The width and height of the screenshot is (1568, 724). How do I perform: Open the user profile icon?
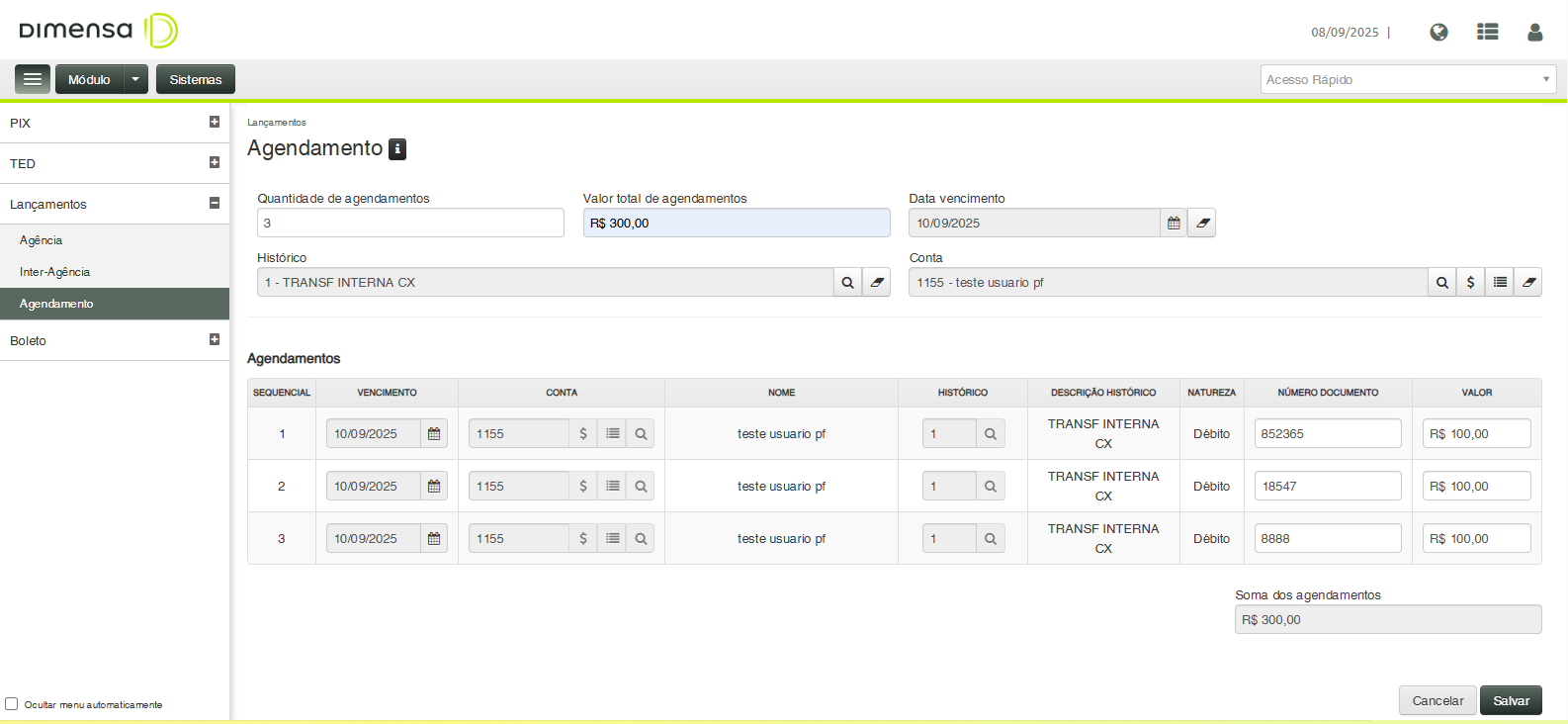click(1534, 32)
